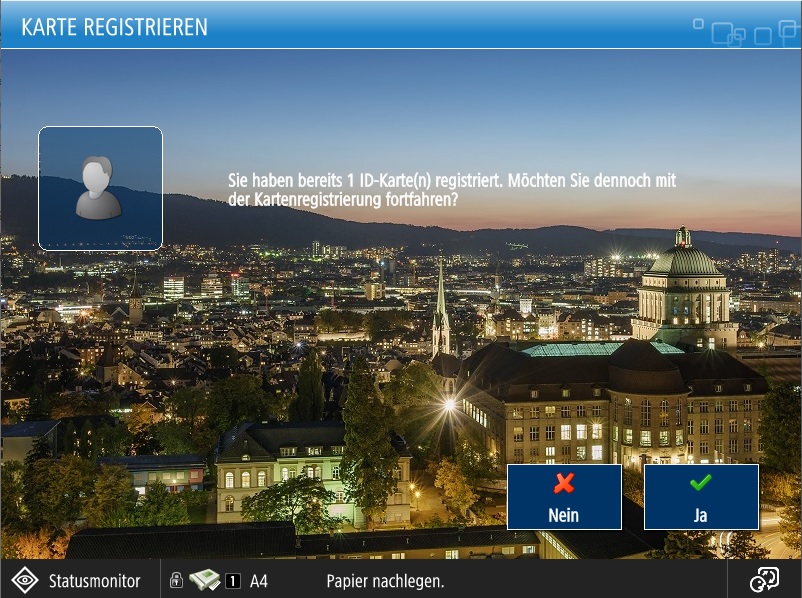This screenshot has height=598, width=802.
Task: Click the A4 paper size label
Action: 259,581
